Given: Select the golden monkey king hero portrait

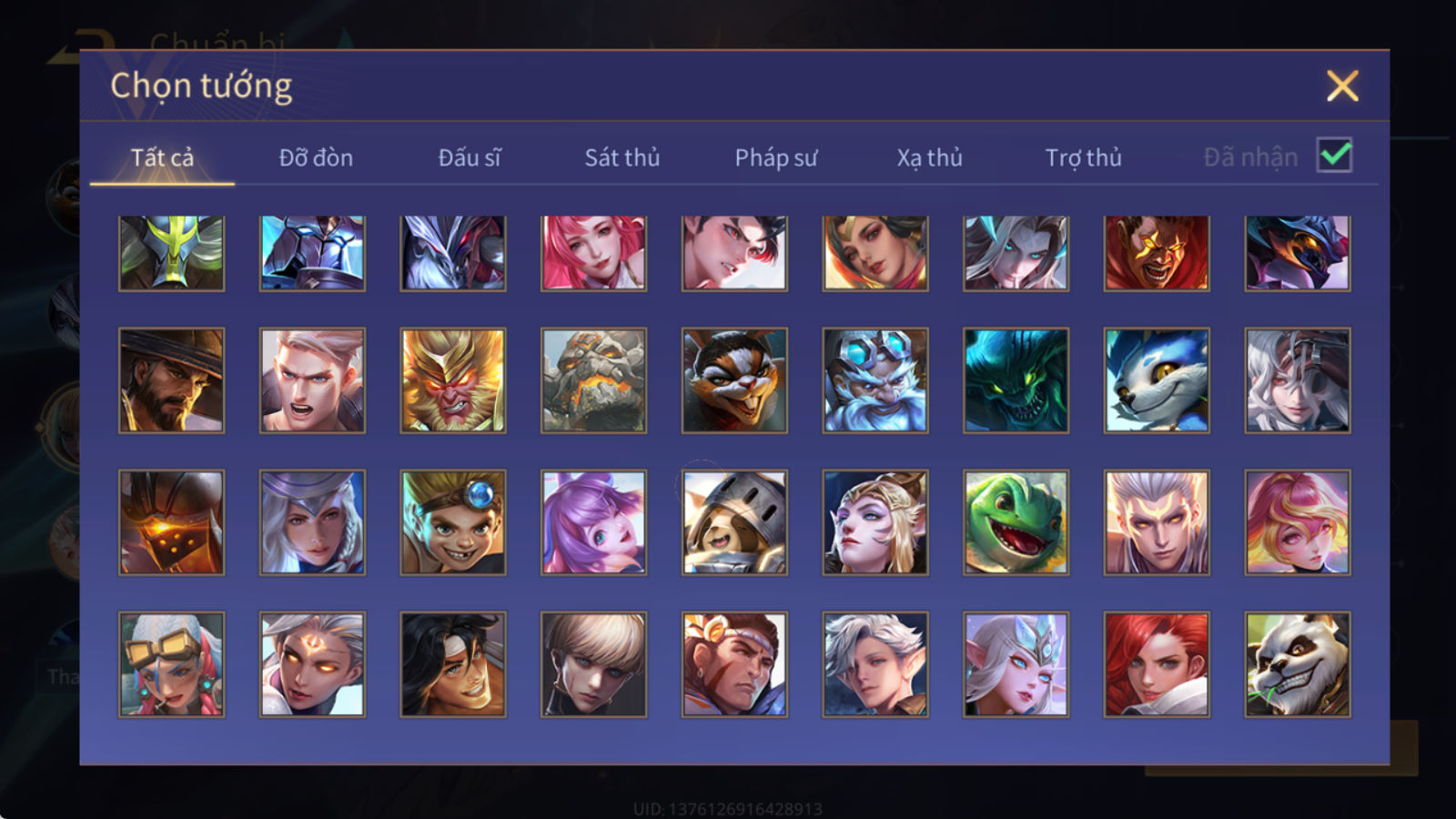Looking at the screenshot, I should point(453,380).
